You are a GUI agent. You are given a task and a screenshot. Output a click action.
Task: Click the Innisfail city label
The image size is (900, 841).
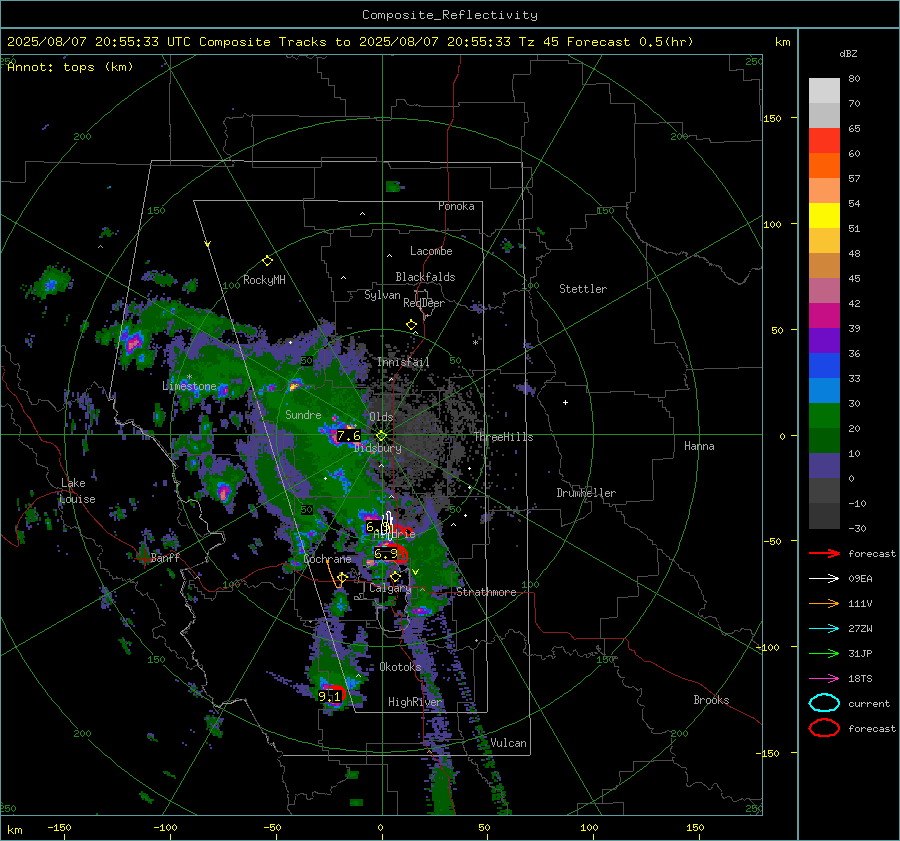click(x=403, y=362)
